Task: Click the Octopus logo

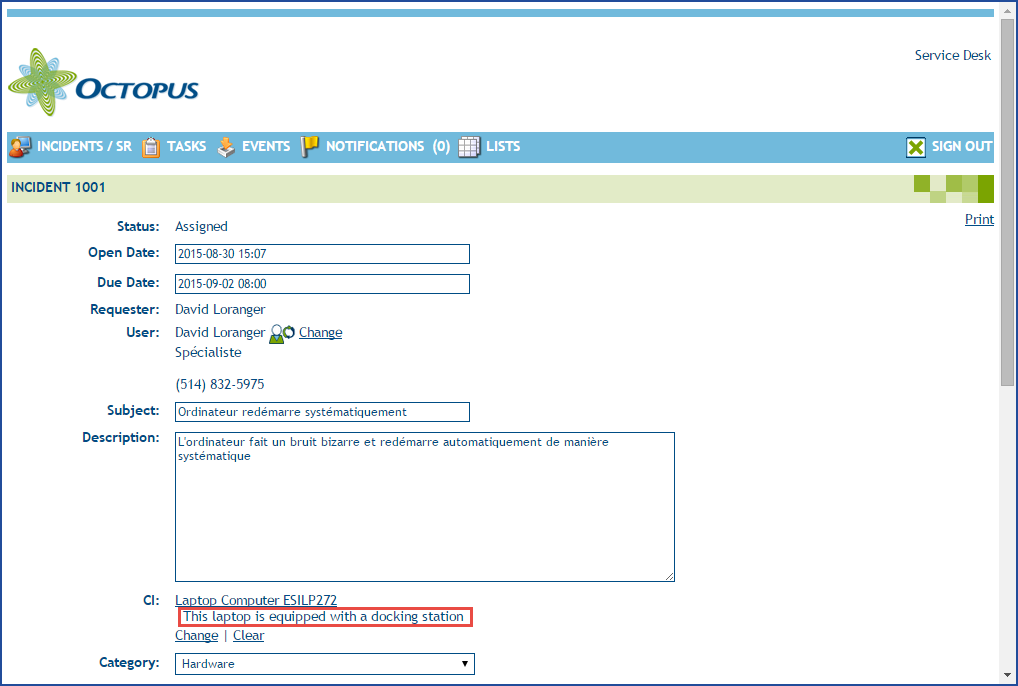Action: (x=103, y=85)
